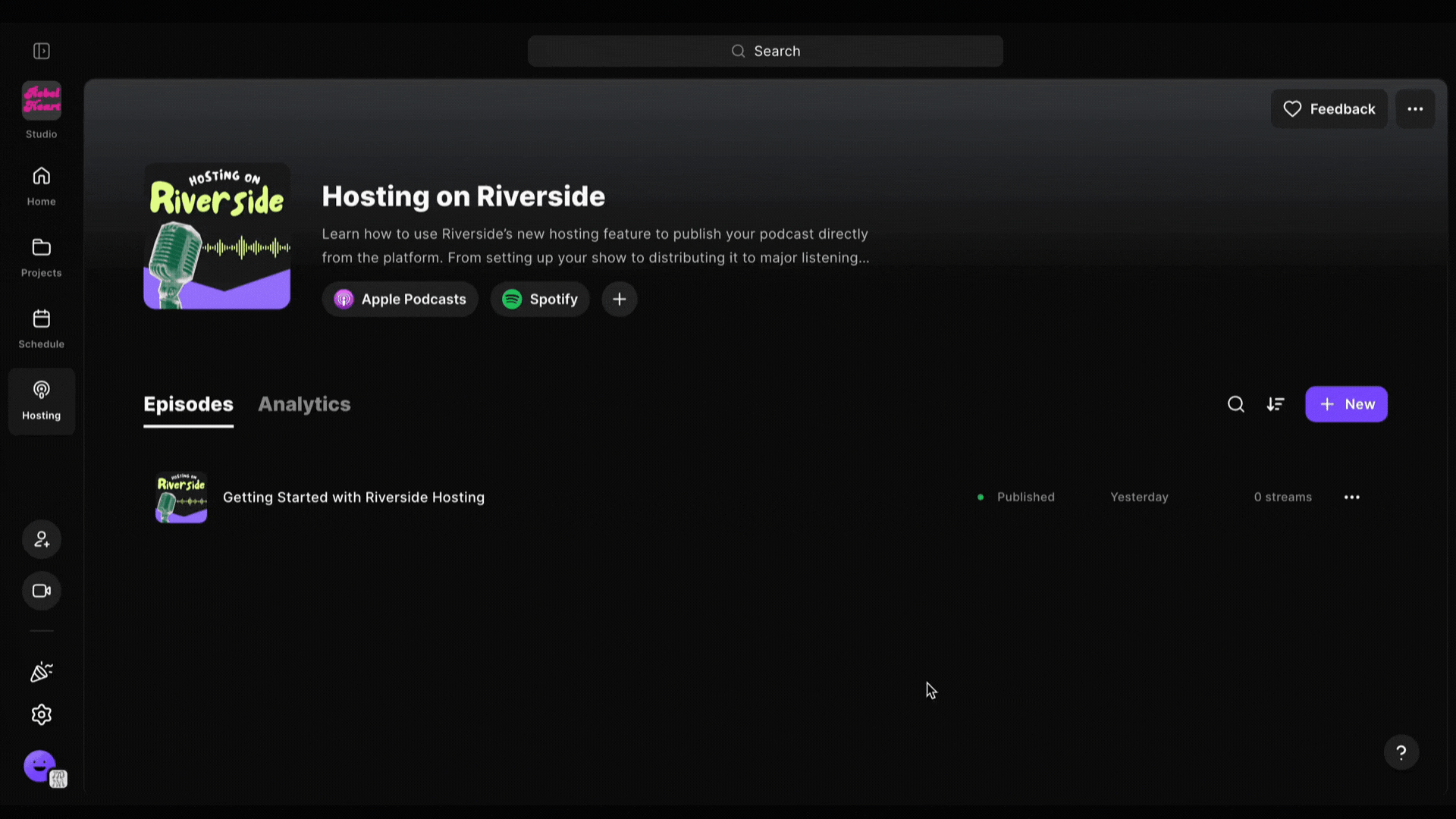Viewport: 1456px width, 819px height.
Task: Open the party popper what's new icon
Action: 42,672
